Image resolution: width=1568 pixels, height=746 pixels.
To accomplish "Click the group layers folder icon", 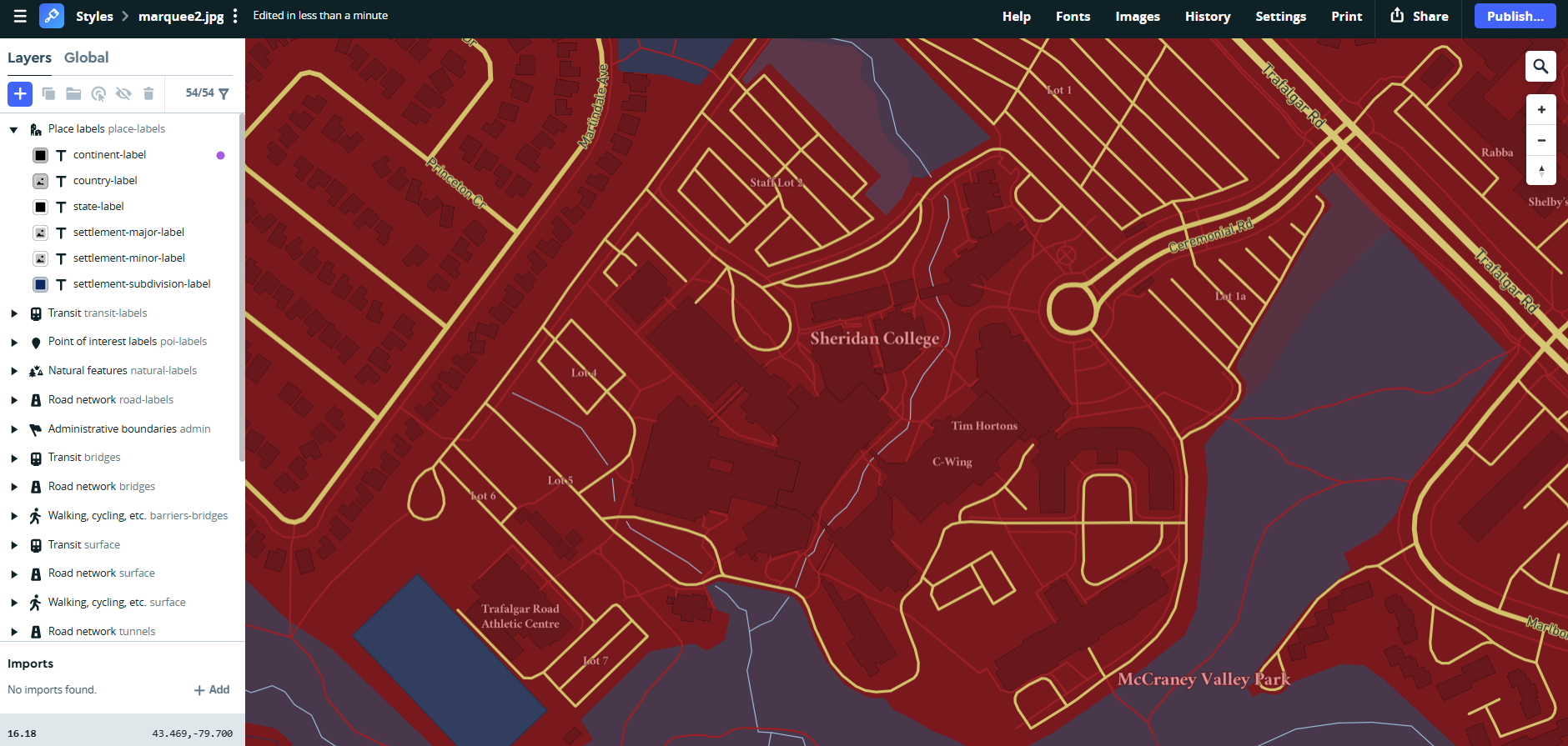I will [x=73, y=93].
